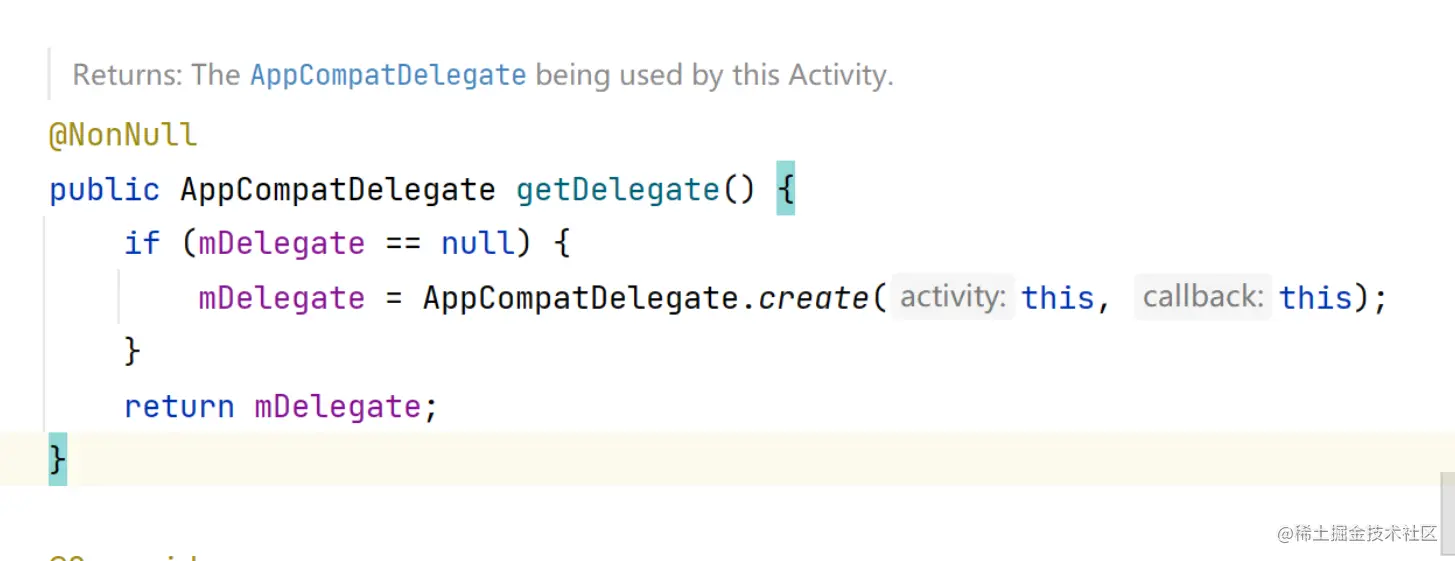Image resolution: width=1455 pixels, height=561 pixels.
Task: Click the callback: parameter hint
Action: pyautogui.click(x=1203, y=297)
